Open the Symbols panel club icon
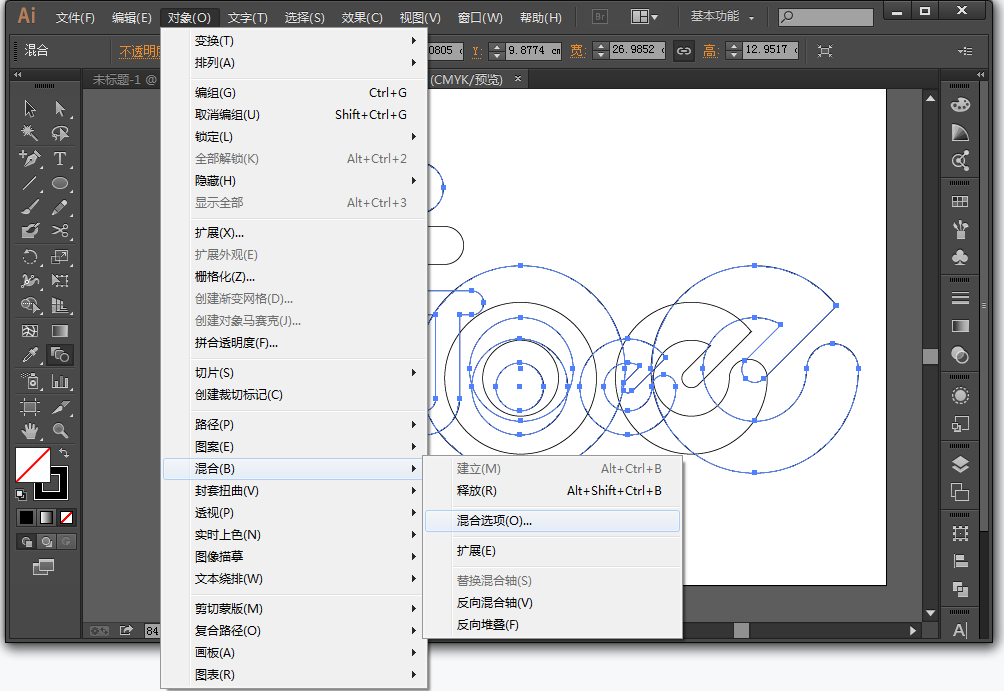 (960, 257)
